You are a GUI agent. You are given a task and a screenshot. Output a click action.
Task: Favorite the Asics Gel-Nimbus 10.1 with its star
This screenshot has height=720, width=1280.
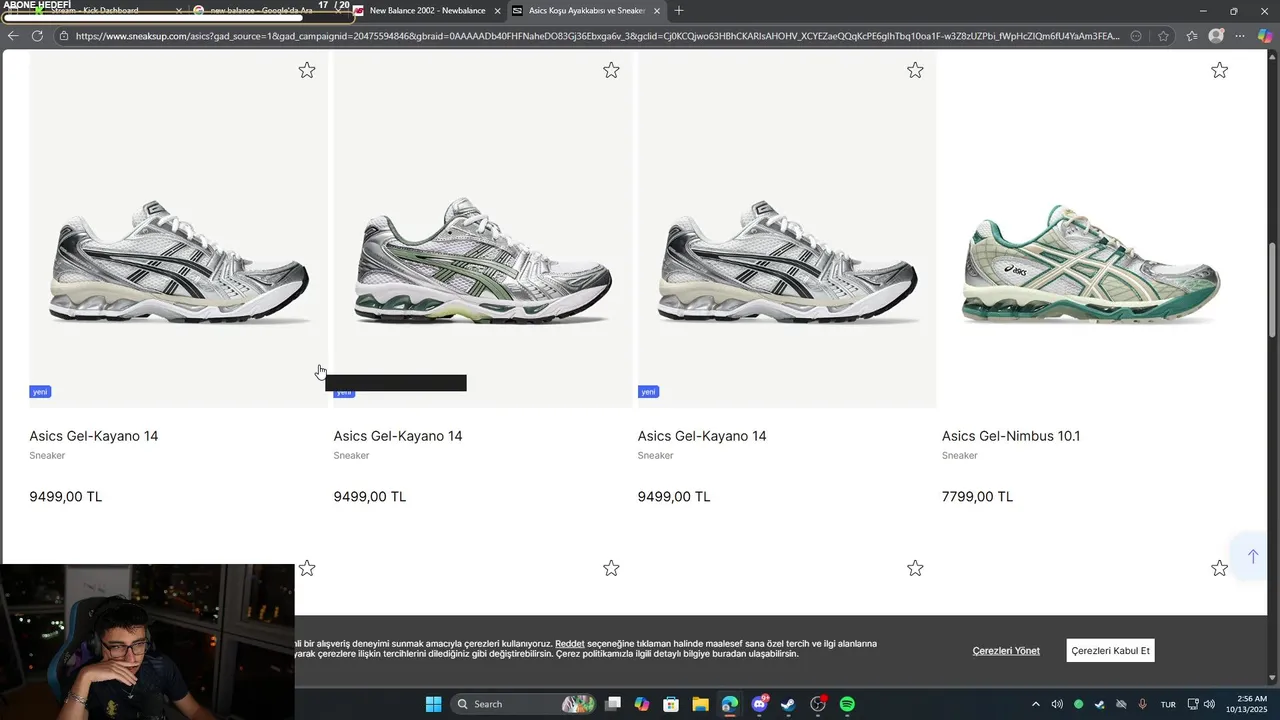[x=1219, y=70]
